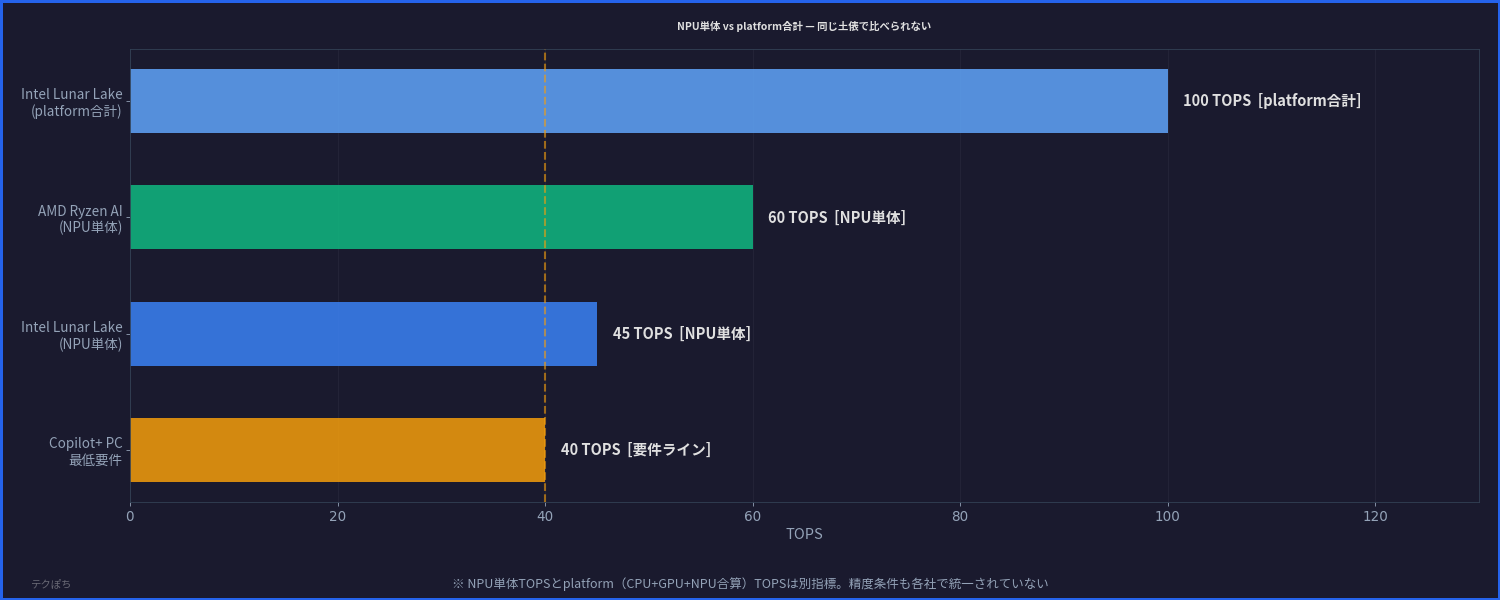Screen dimensions: 1500x600
Task: Click the "AMD Ryzen AI (NPU単体)" axis label
Action: coord(80,218)
